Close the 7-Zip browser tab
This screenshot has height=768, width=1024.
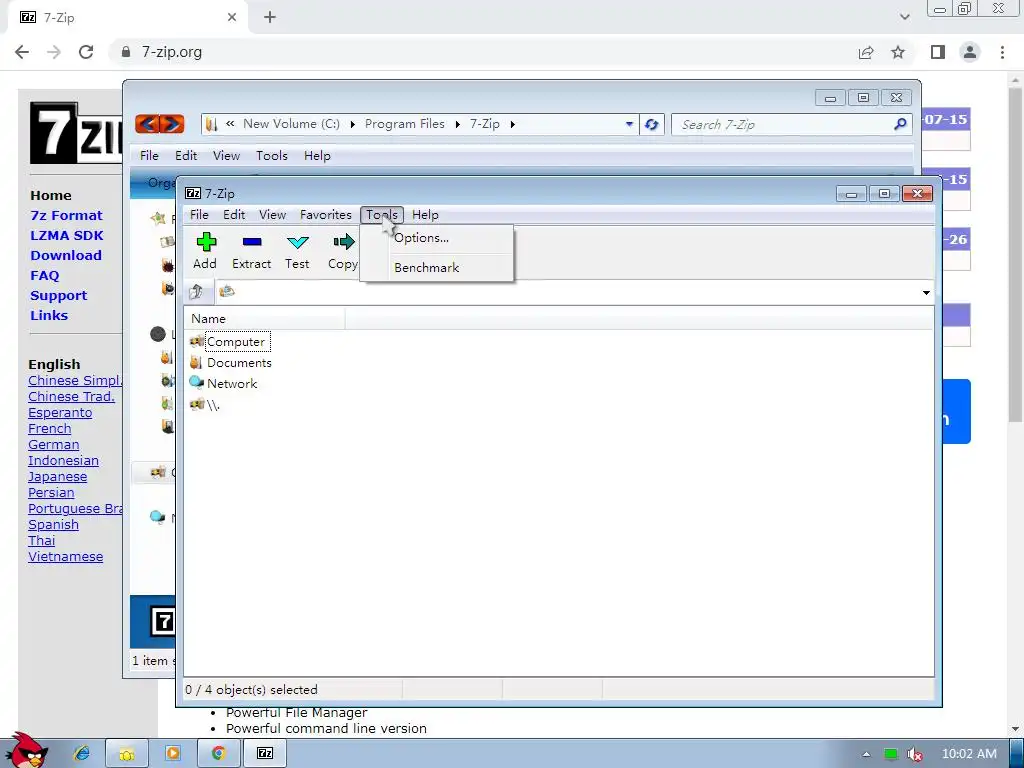pos(232,18)
